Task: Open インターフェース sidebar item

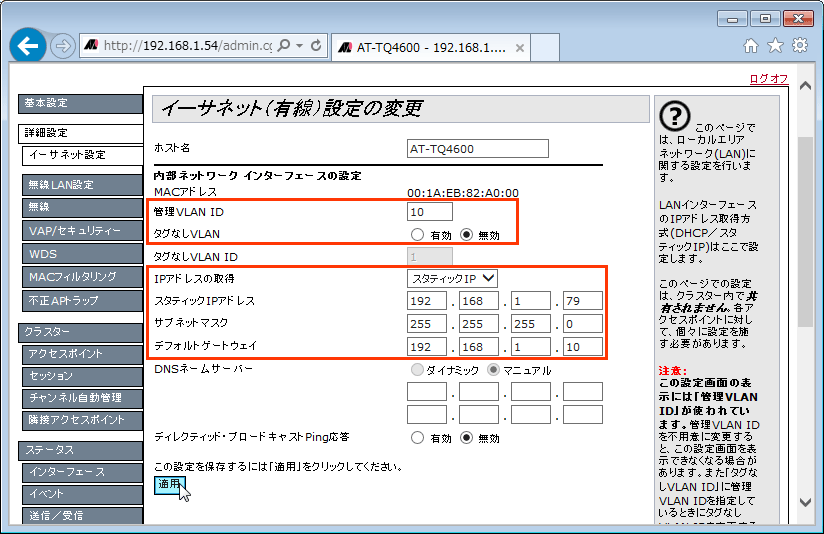Action: 83,473
